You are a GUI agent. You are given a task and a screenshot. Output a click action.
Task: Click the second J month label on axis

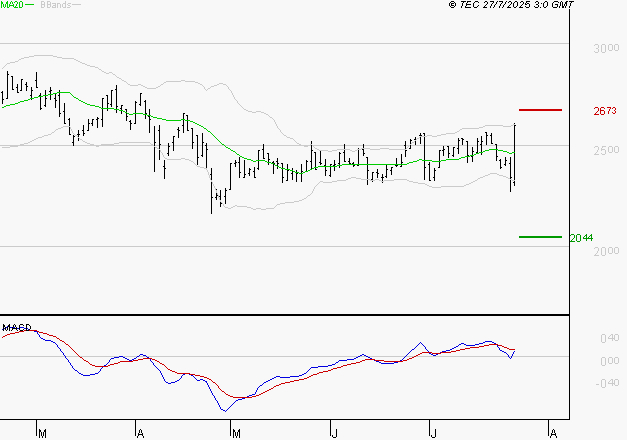pos(433,433)
